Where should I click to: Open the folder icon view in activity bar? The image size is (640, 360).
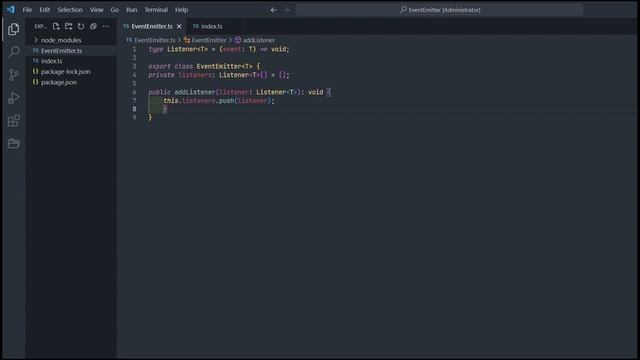click(13, 144)
